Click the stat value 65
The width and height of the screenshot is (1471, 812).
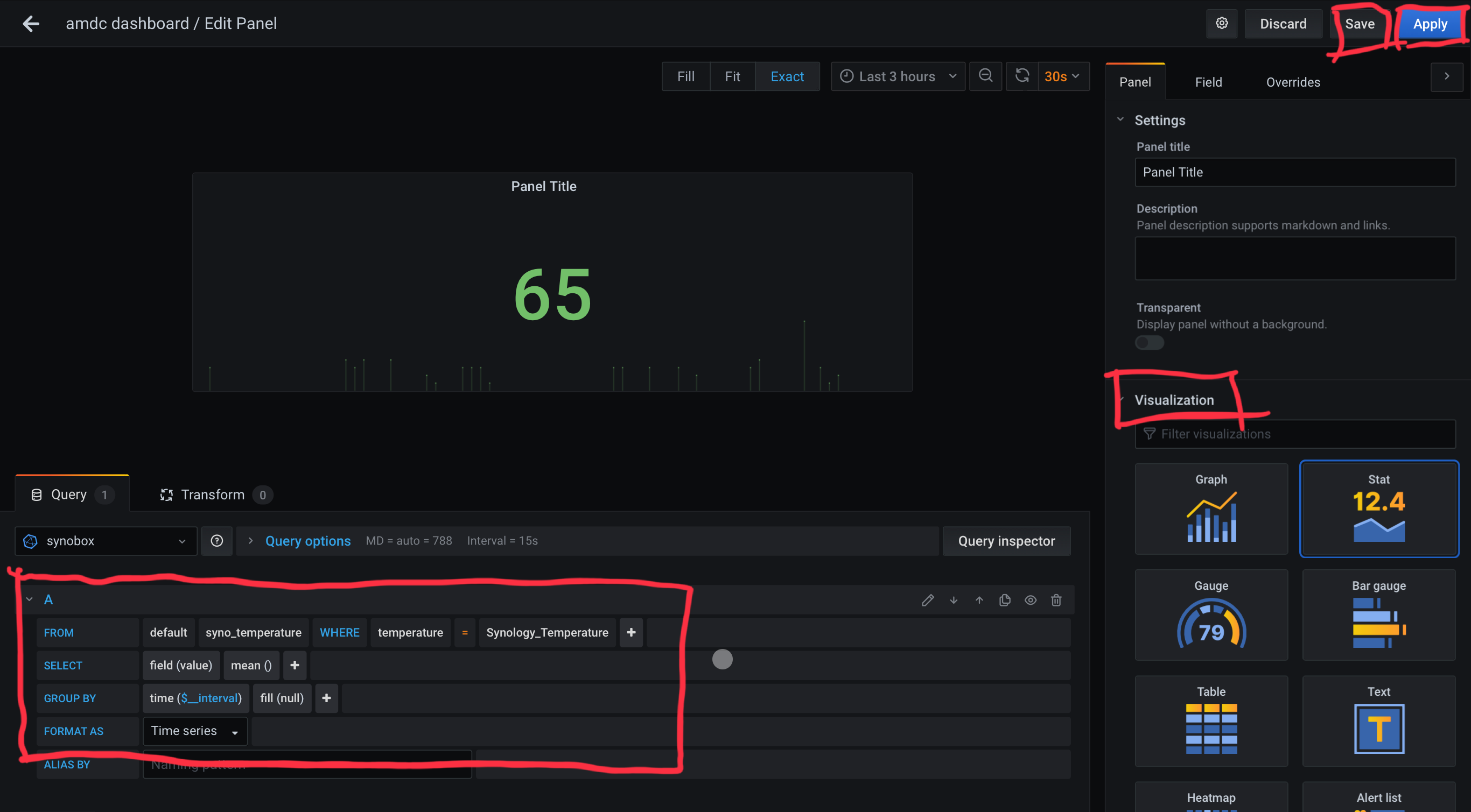[x=553, y=294]
